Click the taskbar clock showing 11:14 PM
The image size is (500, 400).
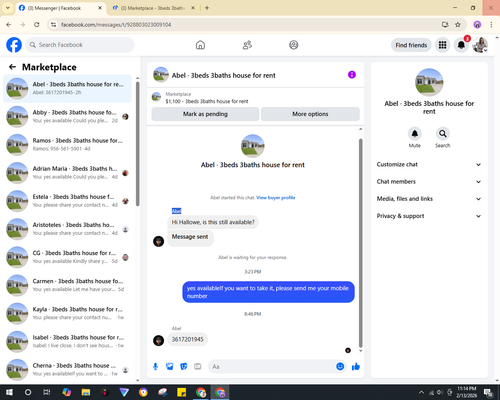tap(466, 392)
